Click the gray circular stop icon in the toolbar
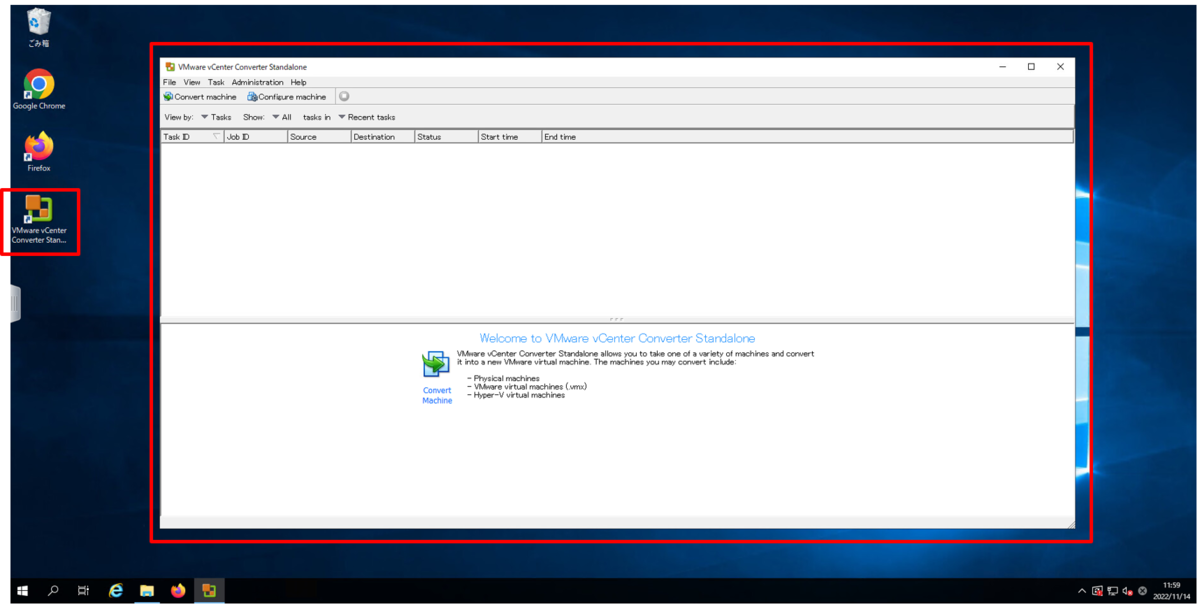 coord(344,97)
